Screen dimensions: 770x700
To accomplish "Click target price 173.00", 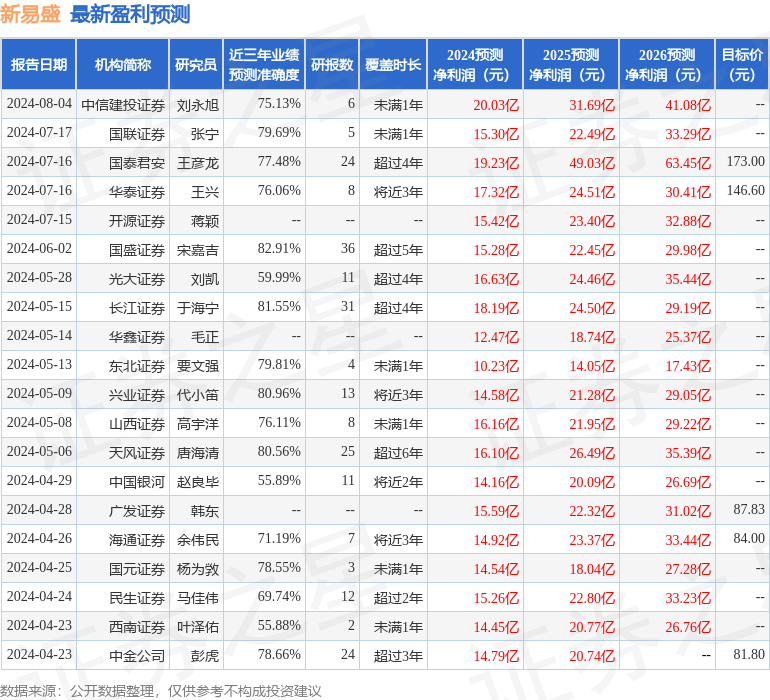I will coord(746,161).
